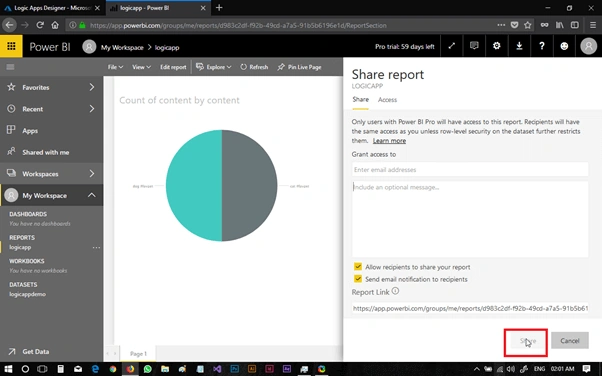Open the logicapp report in sidebar
This screenshot has height=376, width=602.
click(20, 247)
